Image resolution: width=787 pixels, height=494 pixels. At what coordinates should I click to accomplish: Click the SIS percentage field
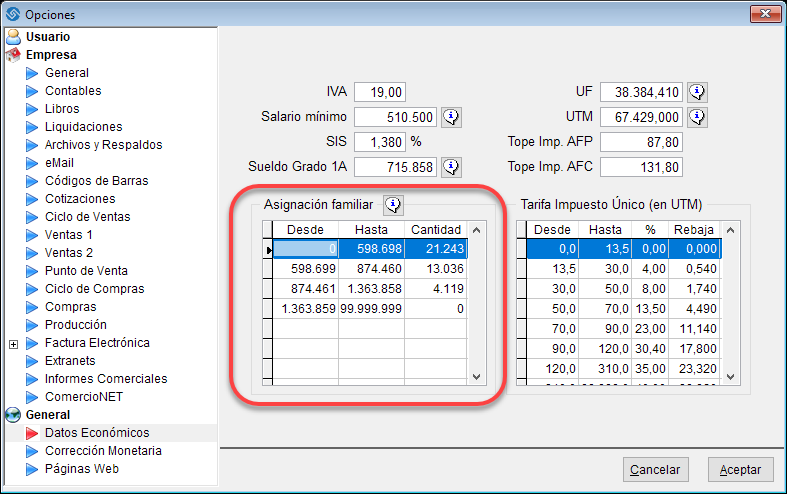point(380,142)
